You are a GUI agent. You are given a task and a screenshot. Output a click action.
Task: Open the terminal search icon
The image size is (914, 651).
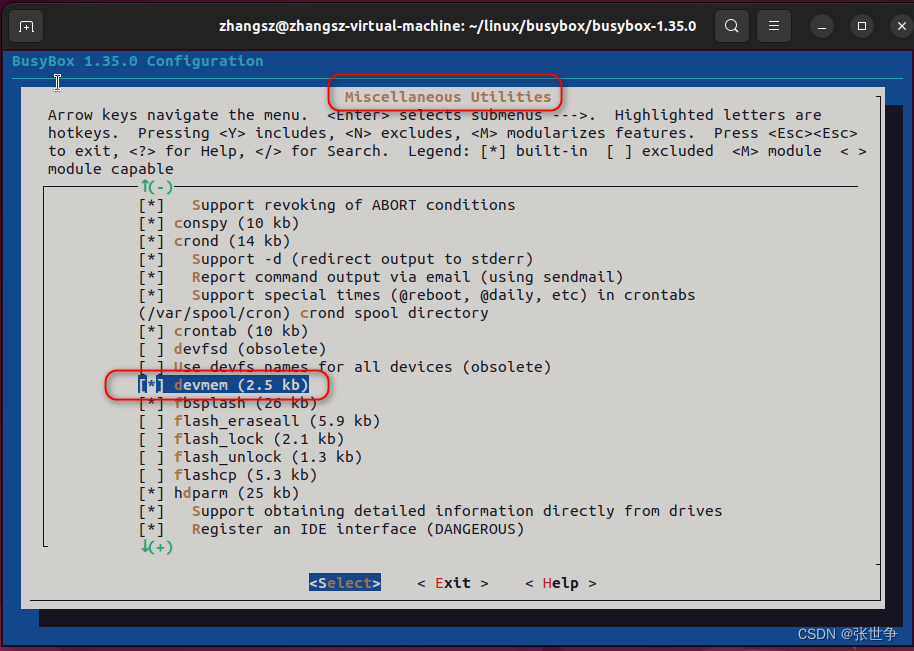tap(731, 26)
